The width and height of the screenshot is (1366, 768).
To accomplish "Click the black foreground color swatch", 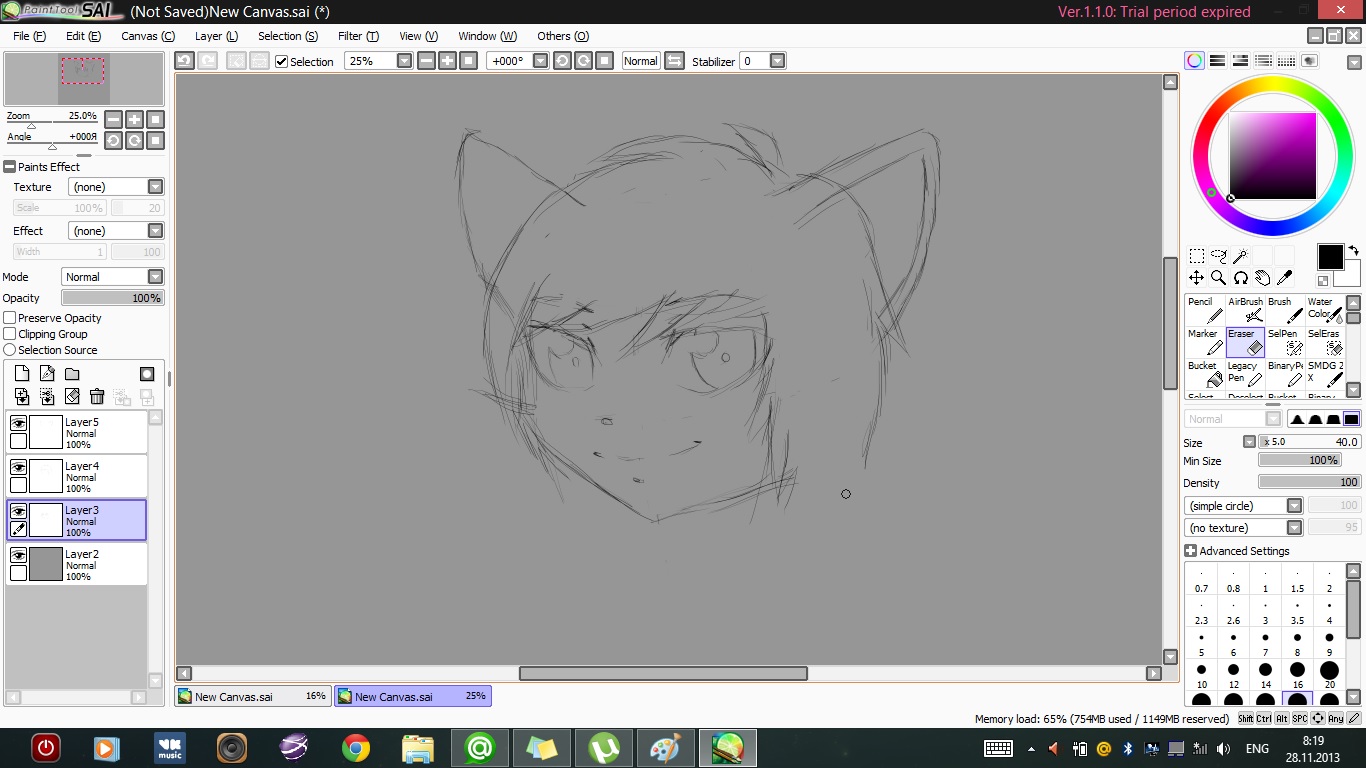I will (x=1330, y=257).
